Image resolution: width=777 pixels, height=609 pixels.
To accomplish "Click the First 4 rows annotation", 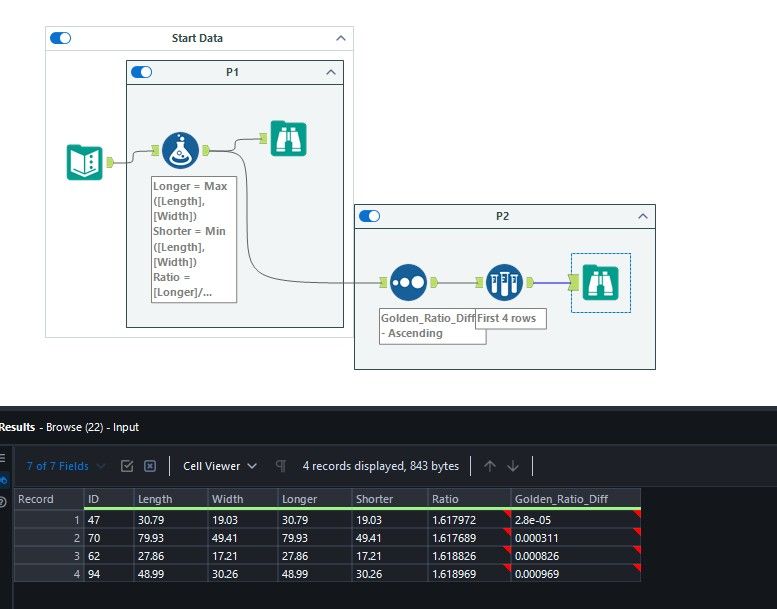I will [511, 318].
